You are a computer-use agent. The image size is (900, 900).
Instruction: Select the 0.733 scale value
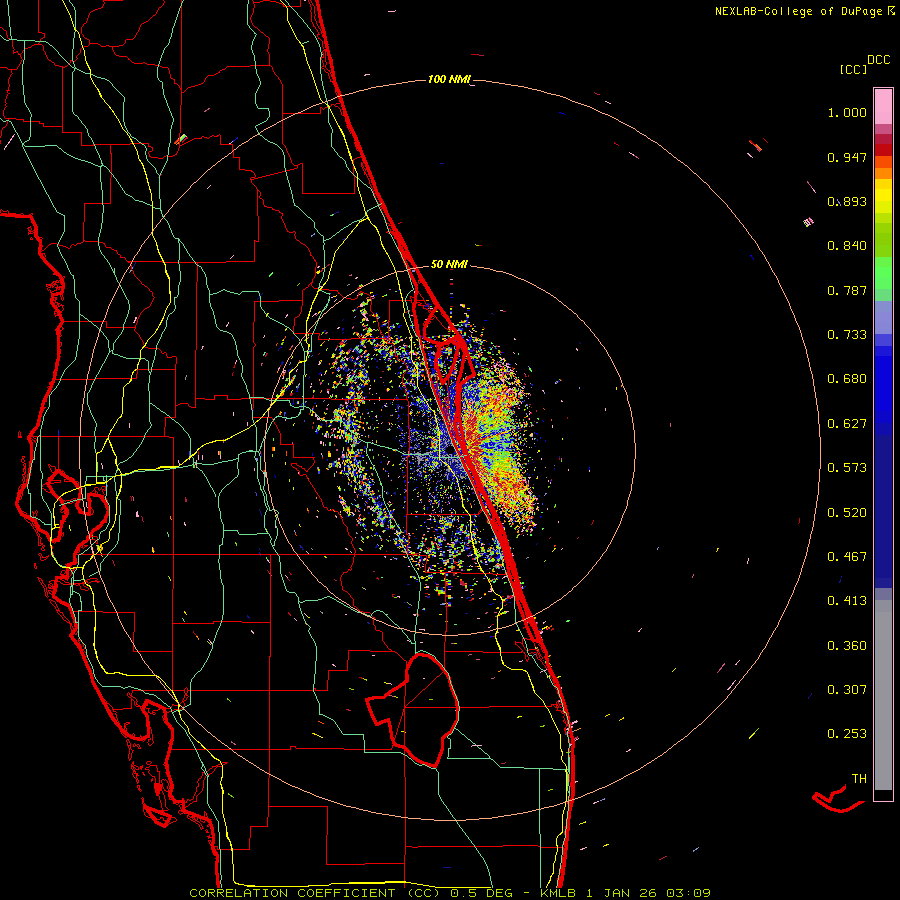[847, 335]
